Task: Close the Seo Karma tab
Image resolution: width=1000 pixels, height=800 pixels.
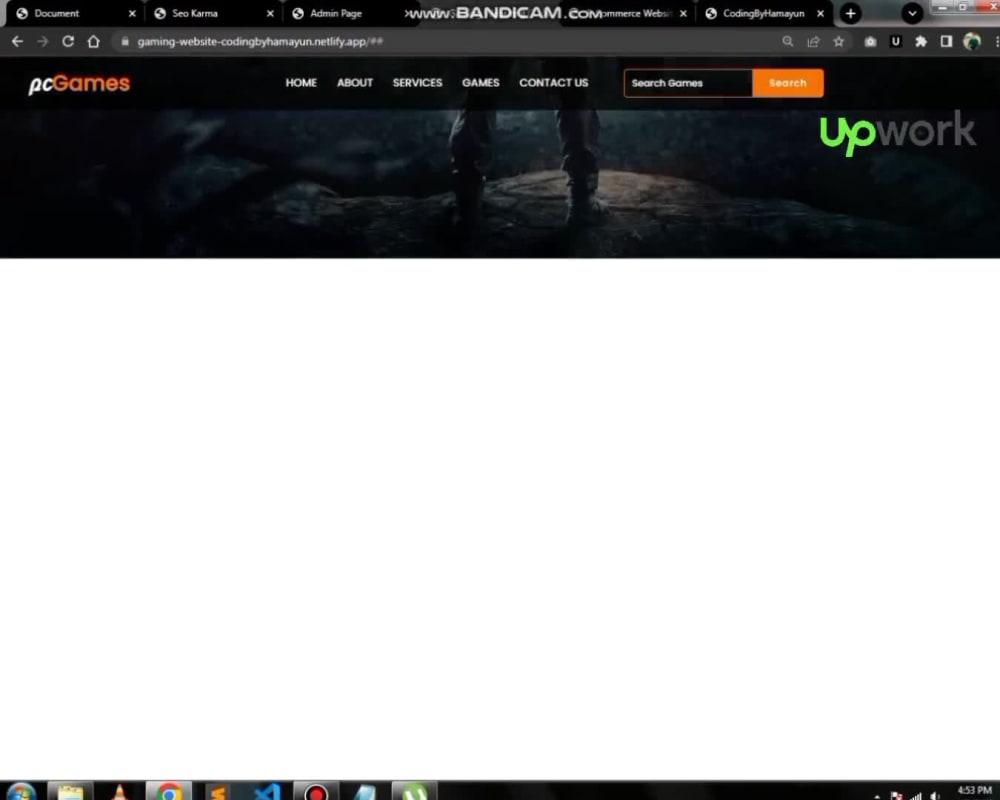Action: click(x=270, y=13)
